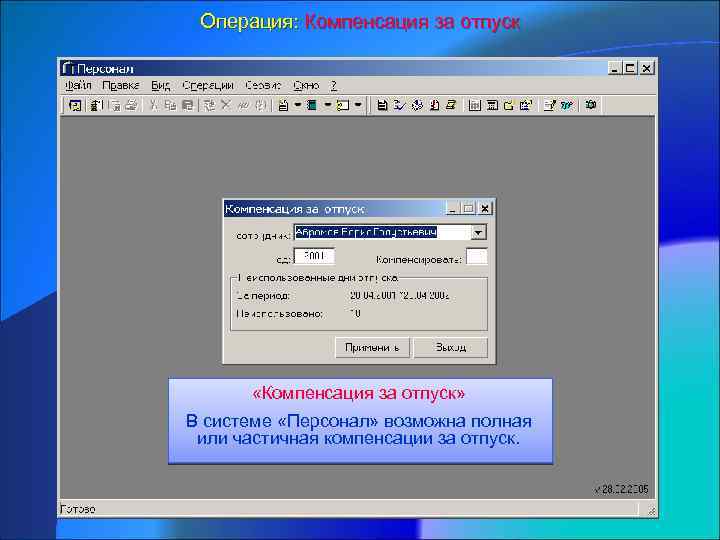Click the round gear-like toolbar icon

[x=417, y=105]
